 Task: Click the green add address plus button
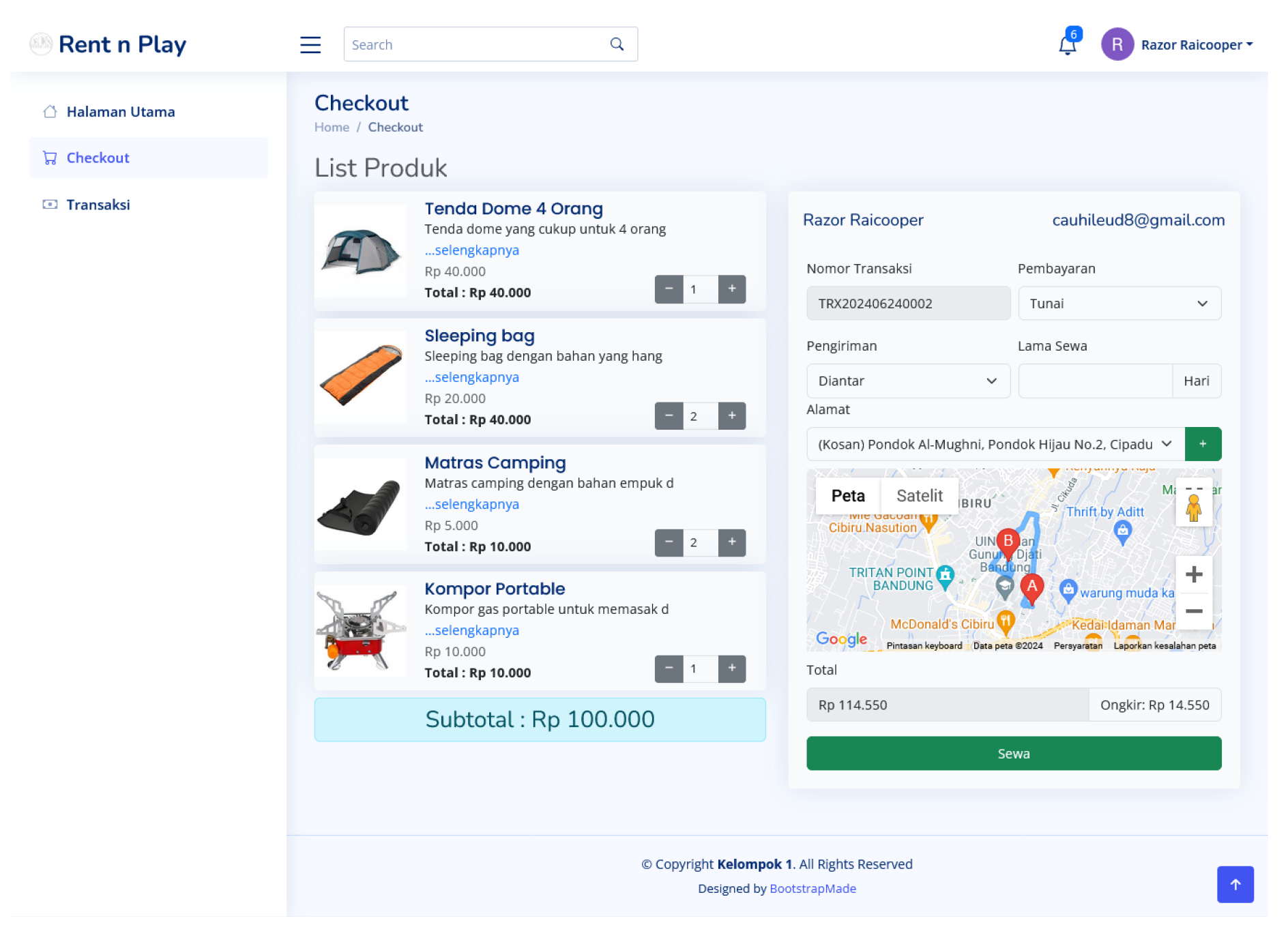pos(1203,444)
